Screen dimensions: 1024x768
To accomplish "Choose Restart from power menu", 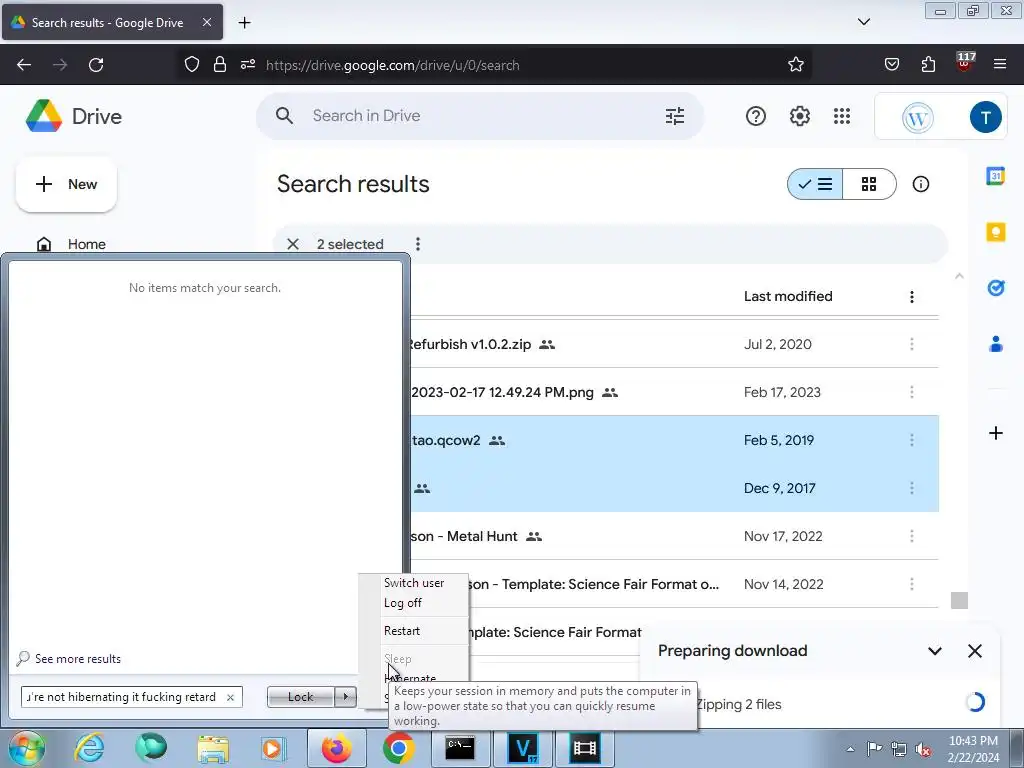I will click(402, 631).
